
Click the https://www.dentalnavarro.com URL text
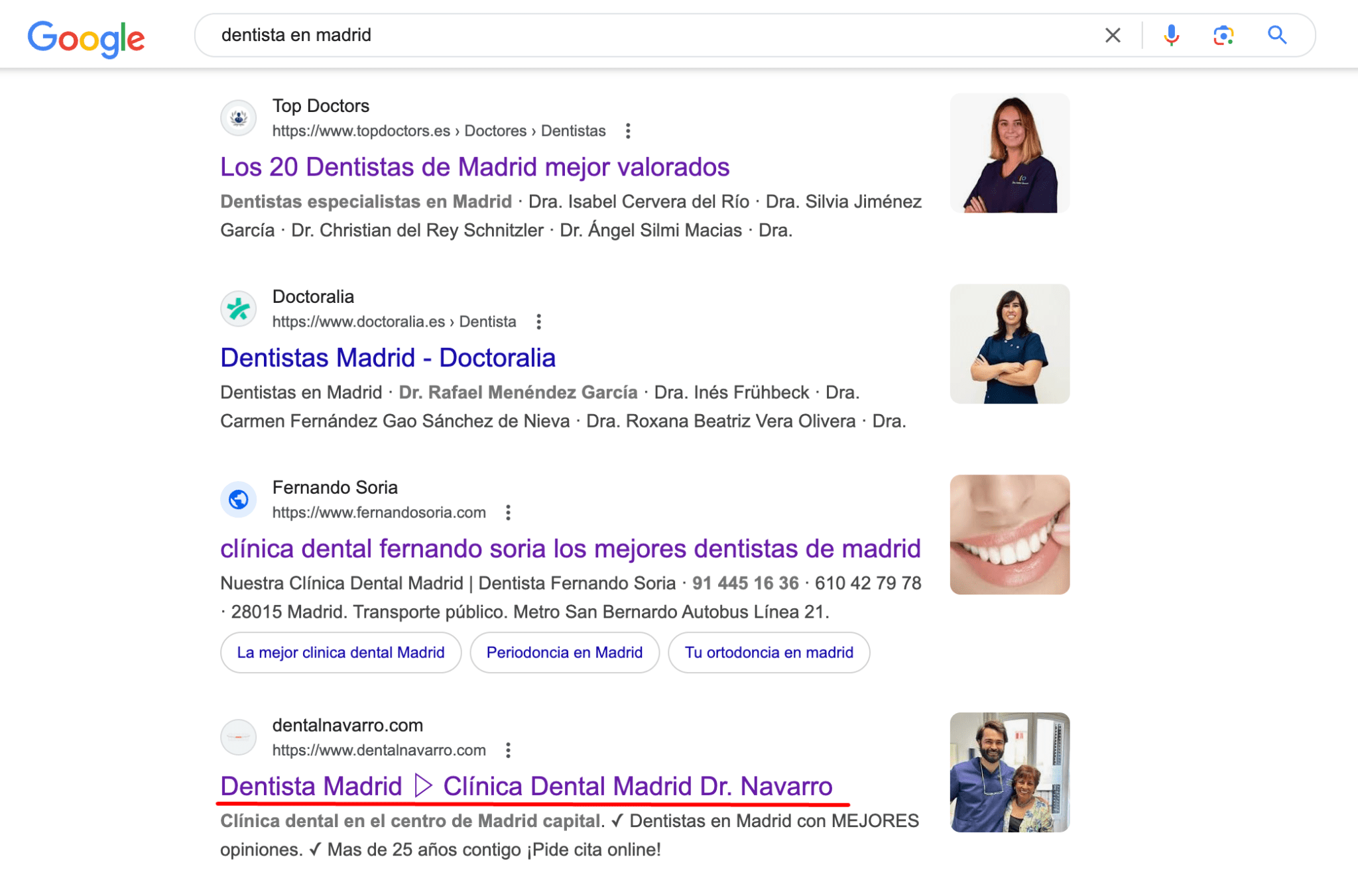click(379, 750)
